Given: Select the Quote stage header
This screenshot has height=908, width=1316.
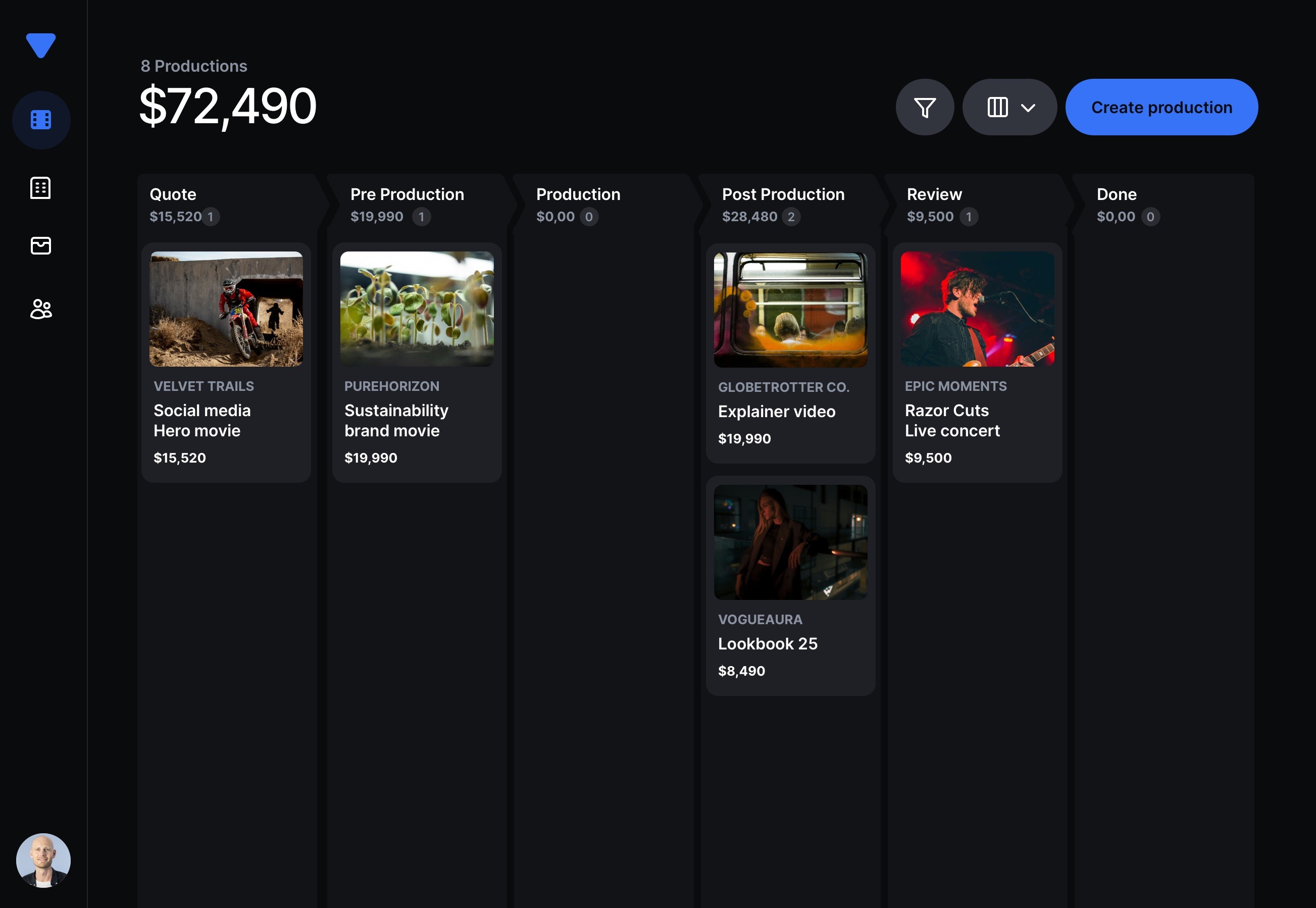Looking at the screenshot, I should click(173, 194).
